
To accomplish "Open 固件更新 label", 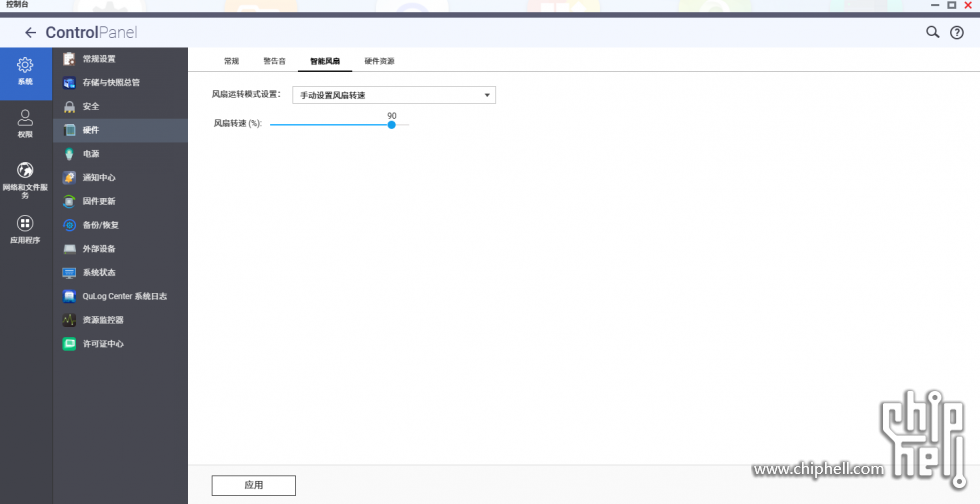I will (99, 201).
